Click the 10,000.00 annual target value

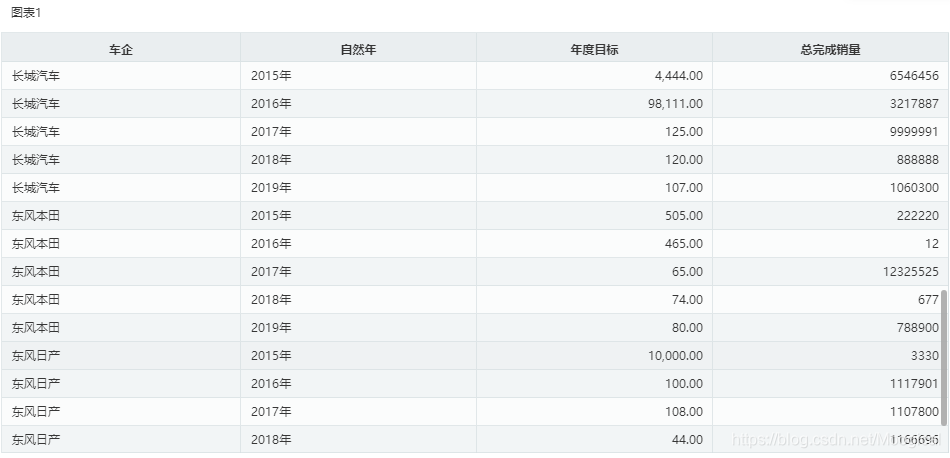tap(676, 356)
